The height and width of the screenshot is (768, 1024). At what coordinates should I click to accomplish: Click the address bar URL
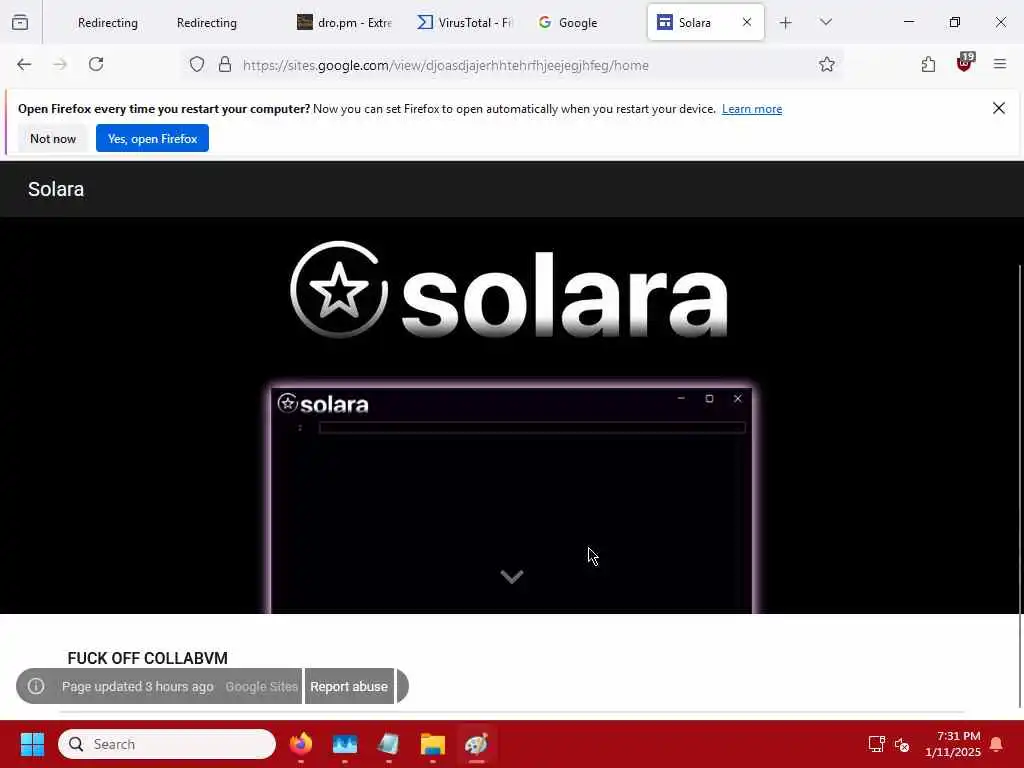point(445,65)
